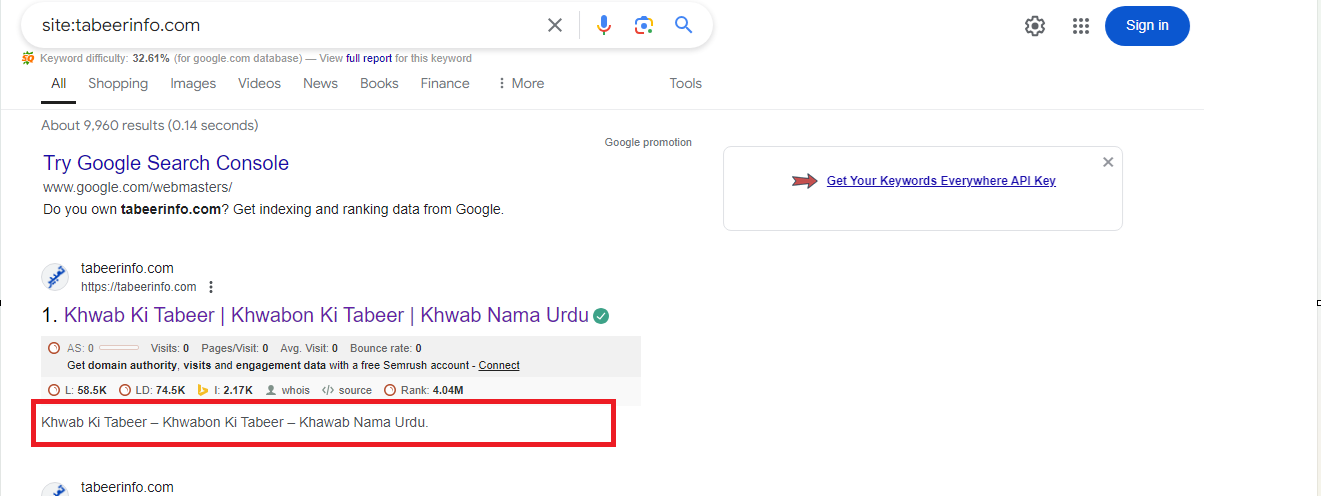Image resolution: width=1321 pixels, height=496 pixels.
Task: Open the Google apps grid icon
Action: [x=1081, y=26]
